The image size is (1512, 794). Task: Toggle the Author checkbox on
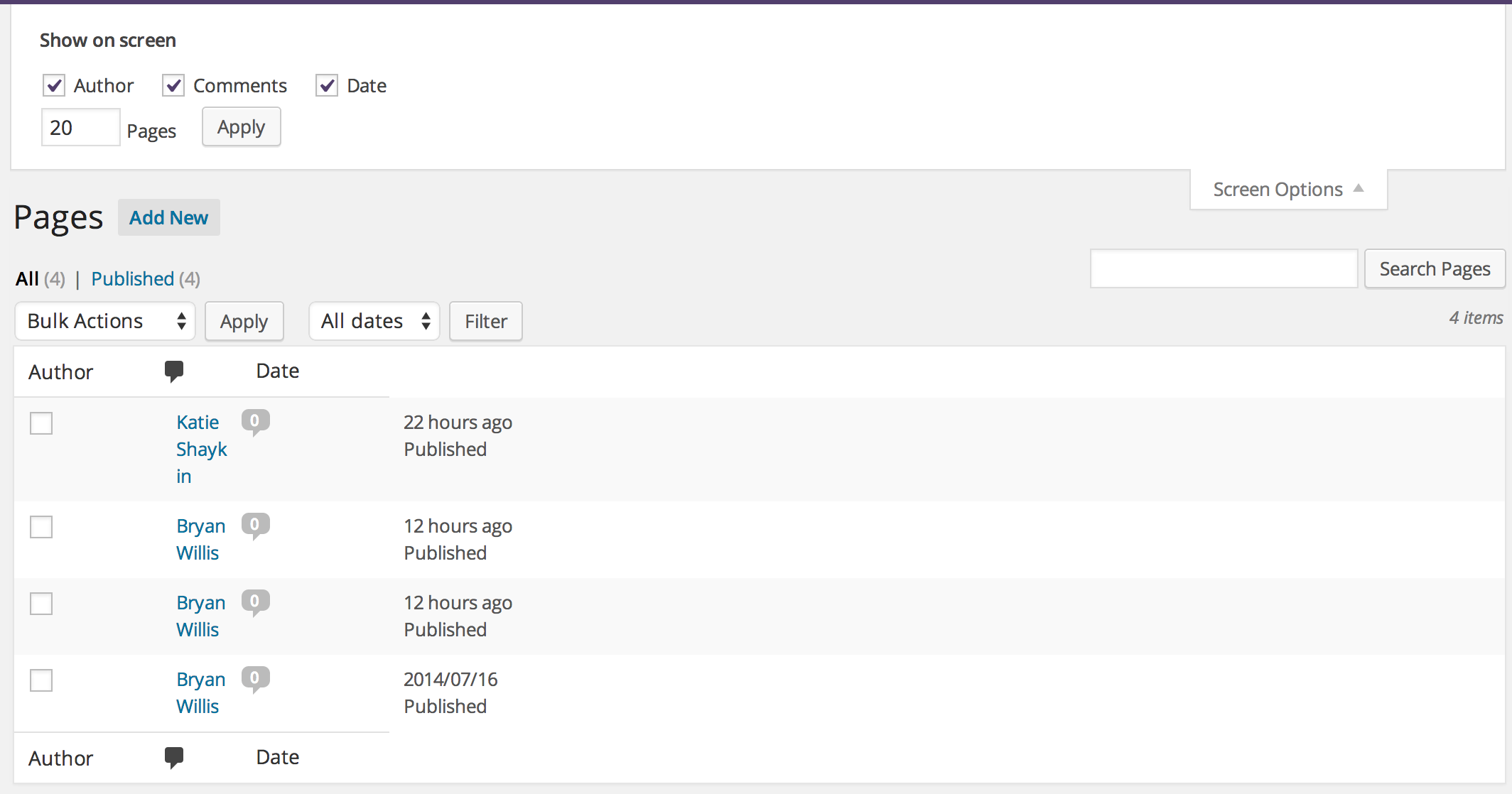pos(53,85)
